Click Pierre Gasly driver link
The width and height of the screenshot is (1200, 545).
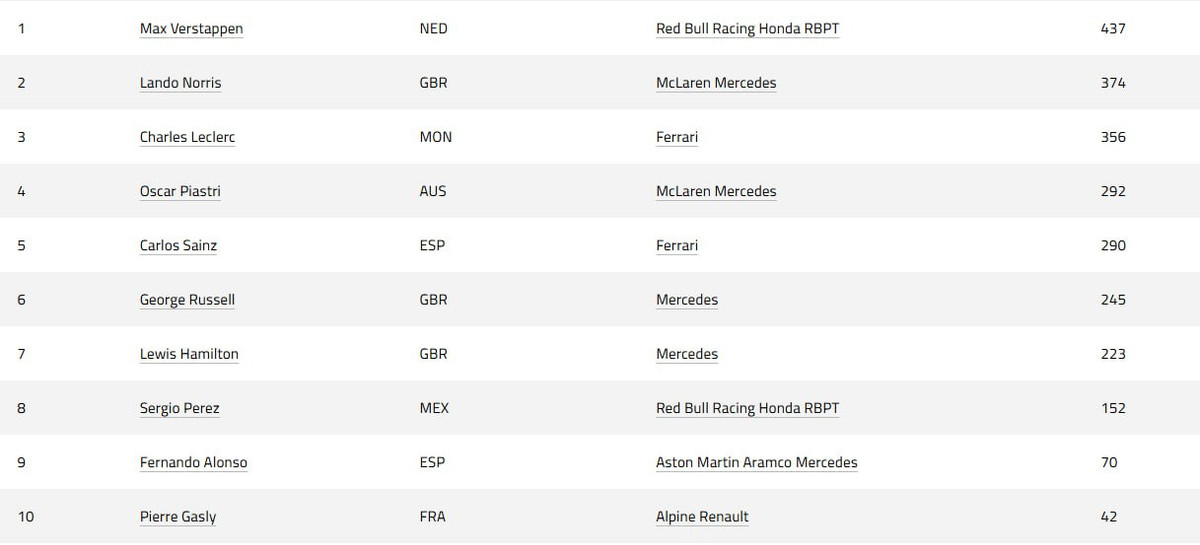(178, 516)
